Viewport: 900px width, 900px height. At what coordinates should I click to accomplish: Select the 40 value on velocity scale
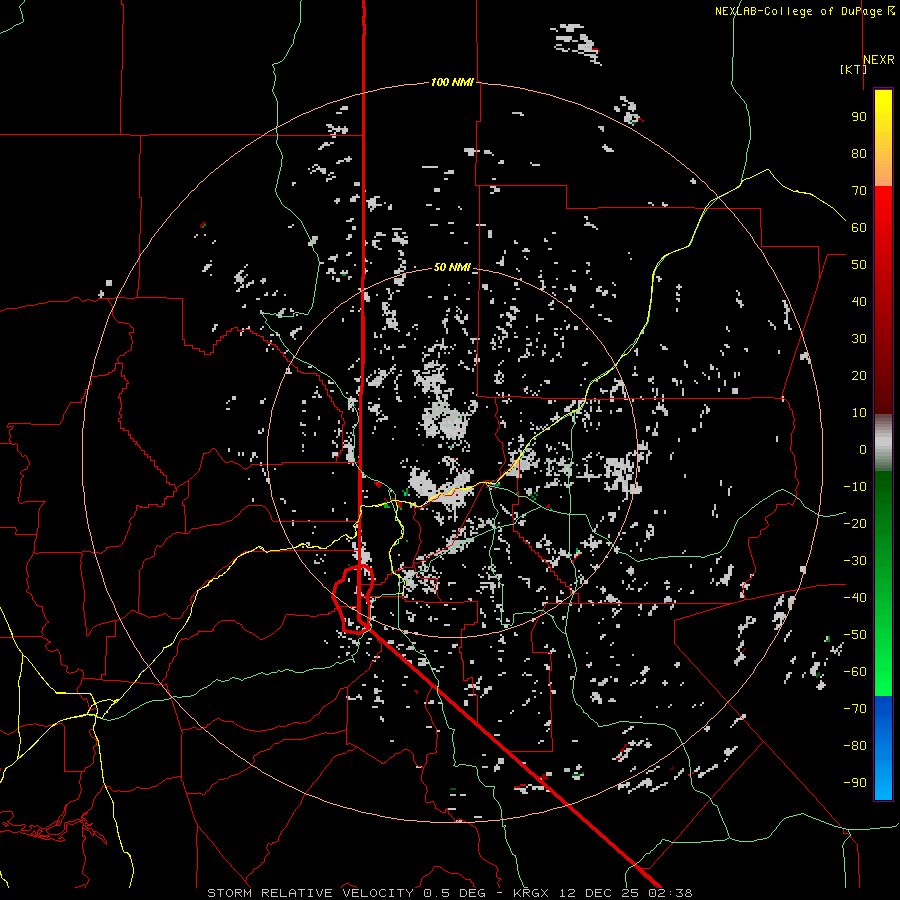(x=859, y=301)
